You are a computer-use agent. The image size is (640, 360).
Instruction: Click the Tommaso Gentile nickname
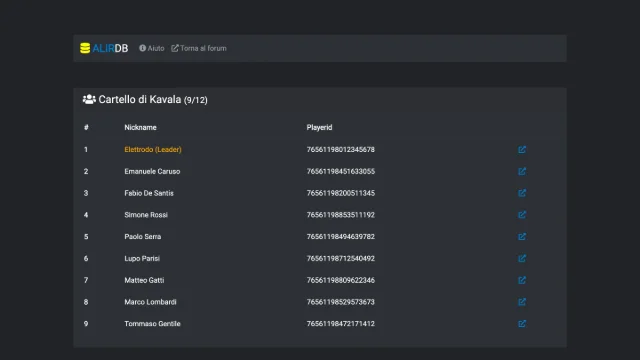pos(152,324)
